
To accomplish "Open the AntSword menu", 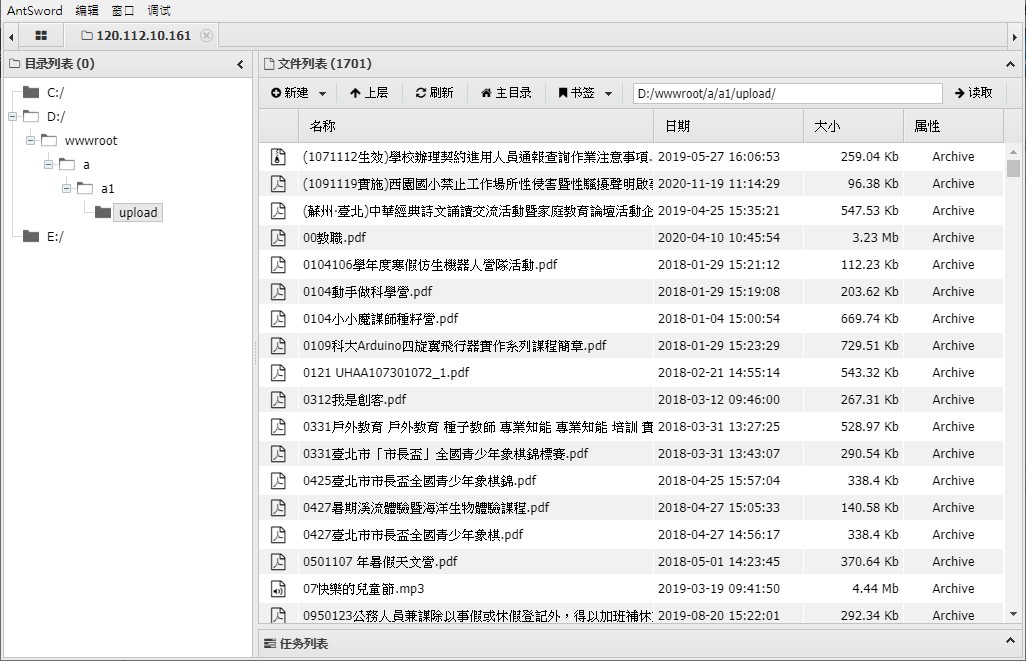I will click(35, 10).
